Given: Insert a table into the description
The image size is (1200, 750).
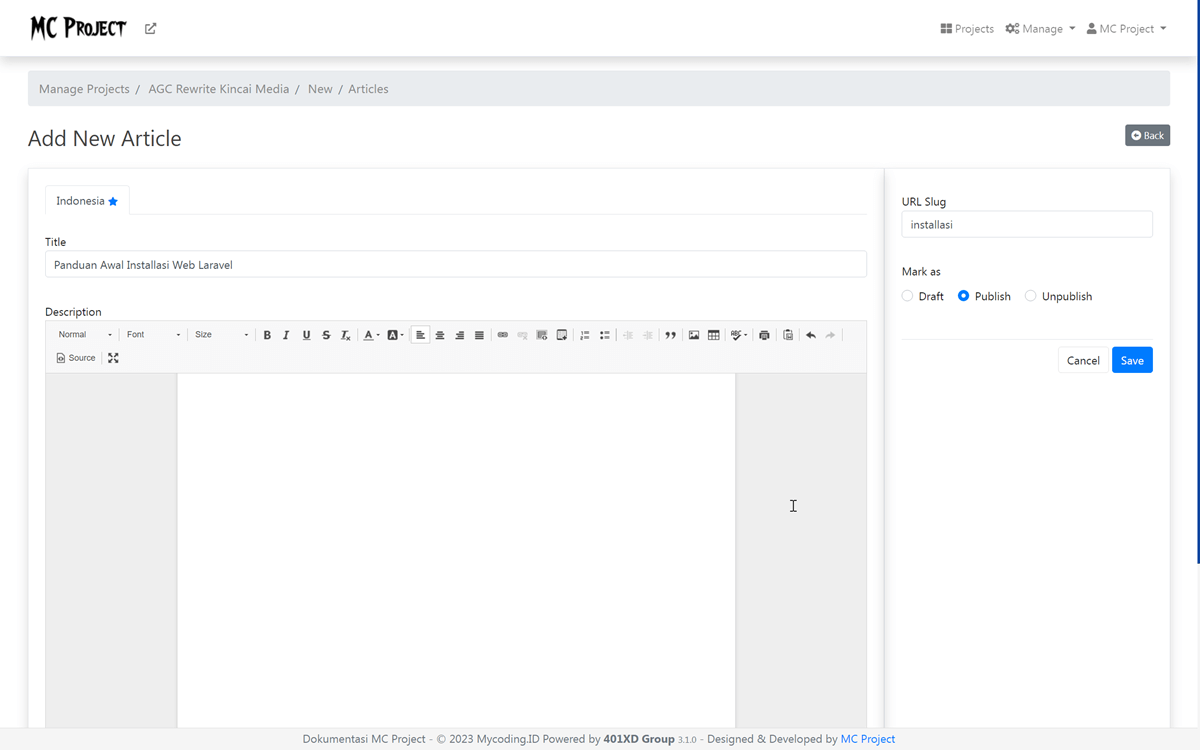Looking at the screenshot, I should 713,335.
